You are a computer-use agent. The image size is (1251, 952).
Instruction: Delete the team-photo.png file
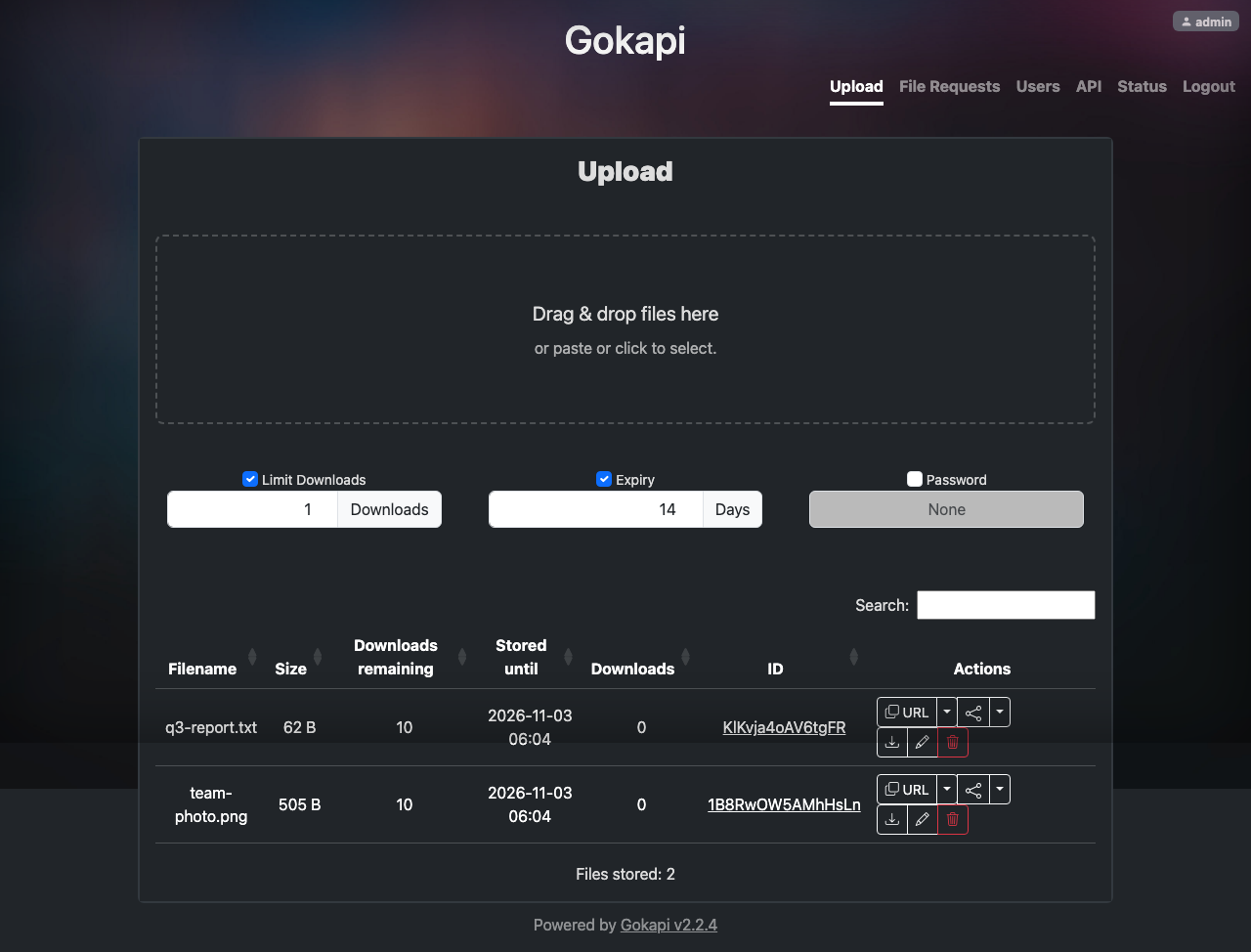tap(953, 820)
